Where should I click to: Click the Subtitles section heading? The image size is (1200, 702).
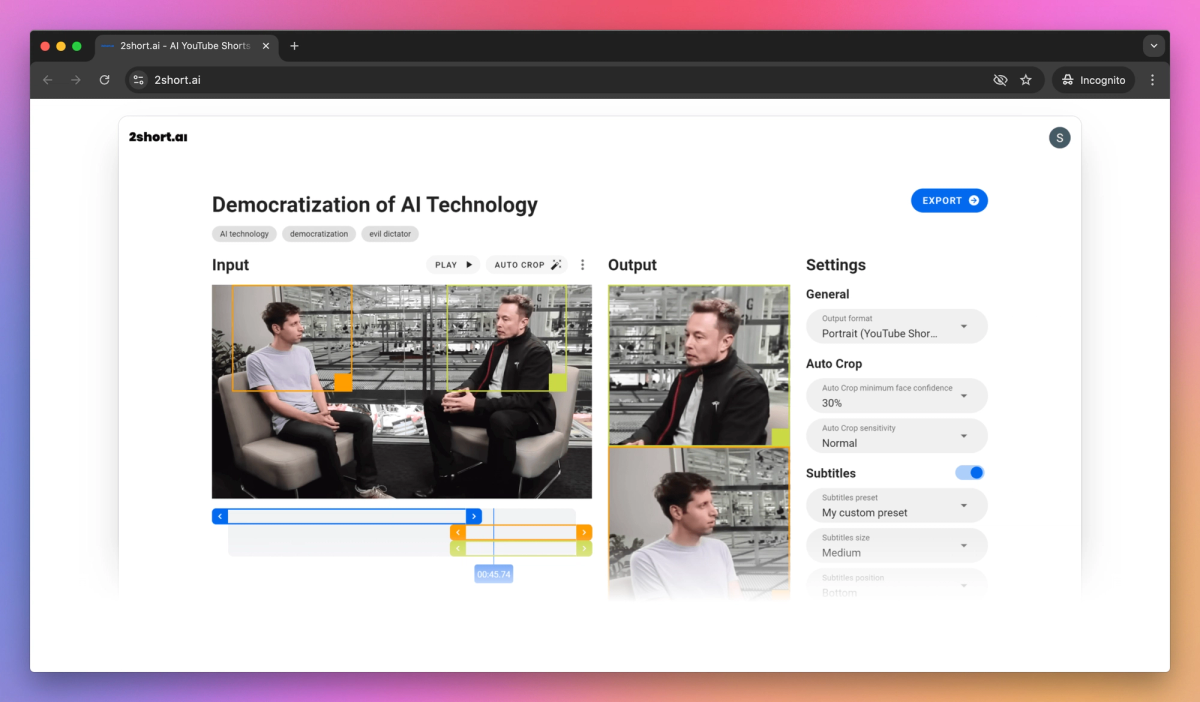pyautogui.click(x=831, y=473)
